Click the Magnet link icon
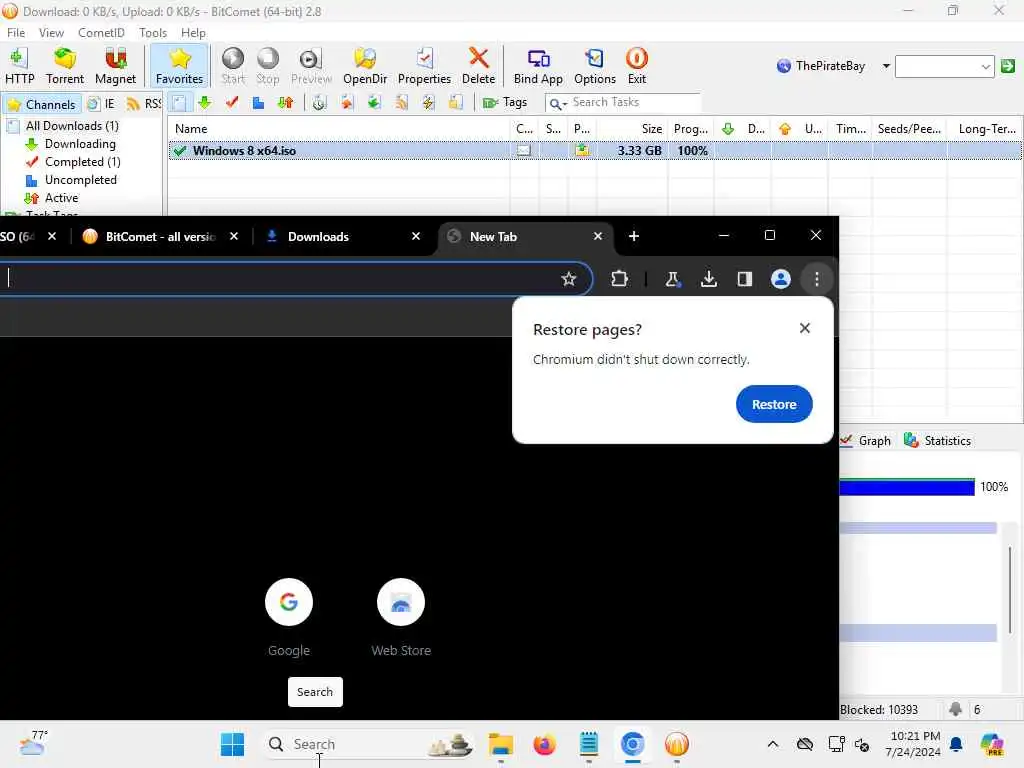The width and height of the screenshot is (1024, 768). pyautogui.click(x=116, y=65)
